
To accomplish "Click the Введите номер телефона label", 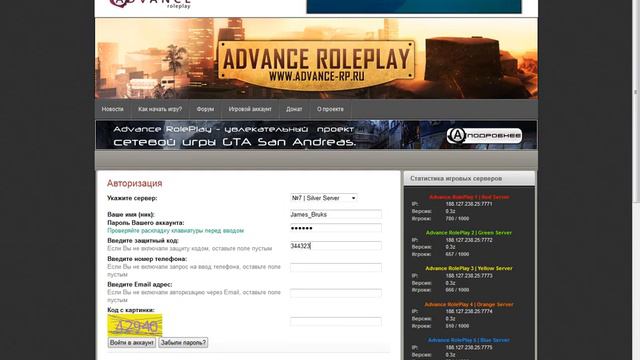I will (x=147, y=259).
